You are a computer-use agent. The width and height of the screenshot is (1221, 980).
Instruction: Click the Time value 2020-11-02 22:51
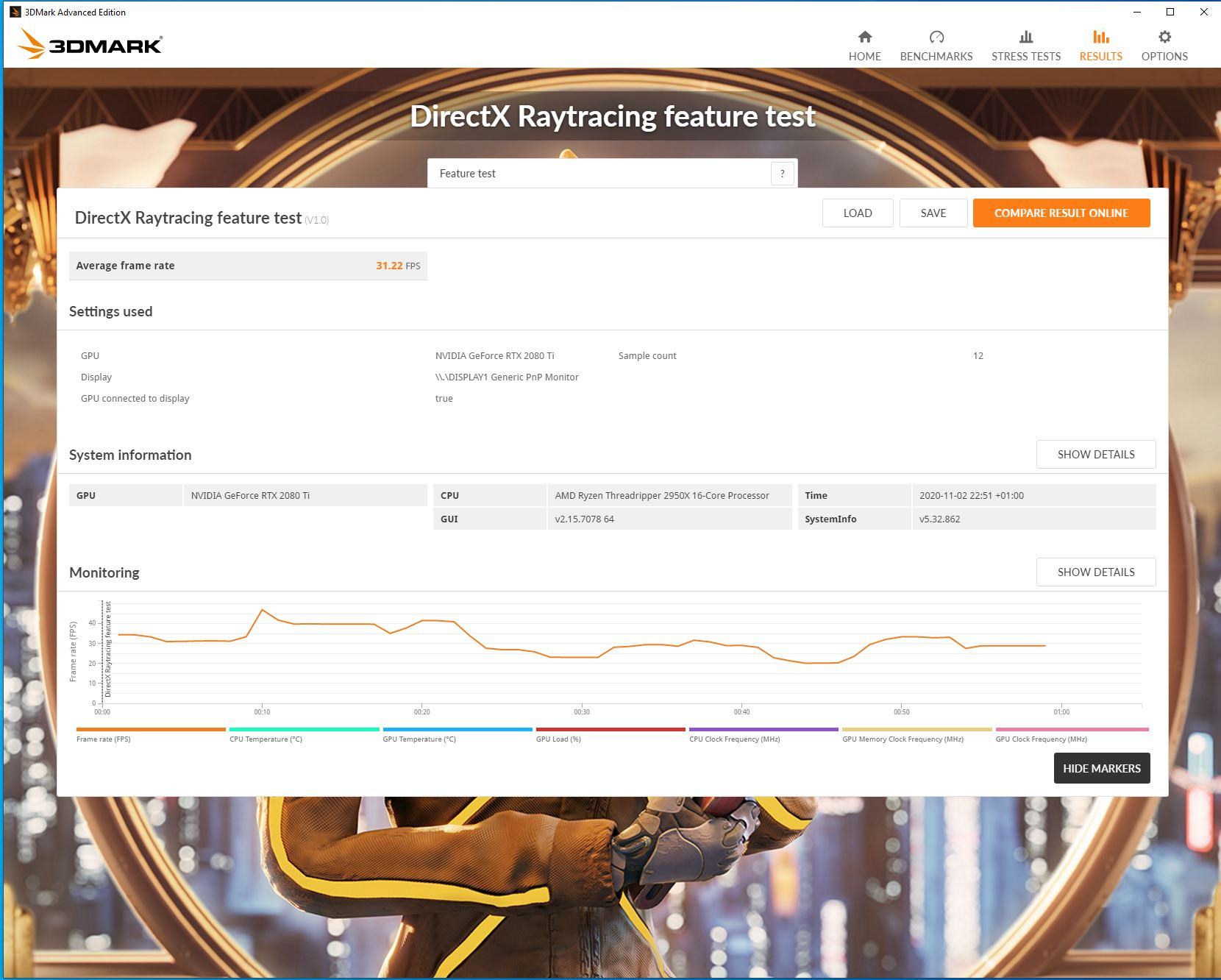pyautogui.click(x=1033, y=495)
